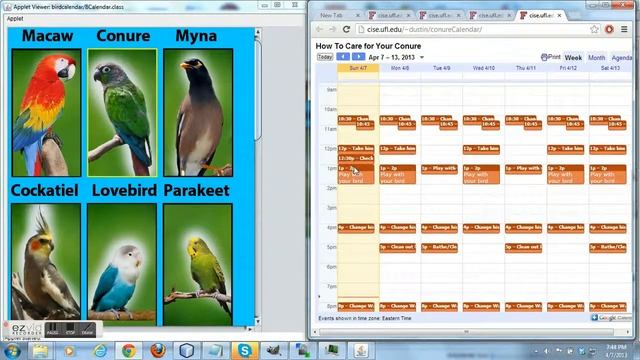Screen dimensions: 640x360
Task: Open Thursday's 10:30 Change event
Action: (519, 119)
